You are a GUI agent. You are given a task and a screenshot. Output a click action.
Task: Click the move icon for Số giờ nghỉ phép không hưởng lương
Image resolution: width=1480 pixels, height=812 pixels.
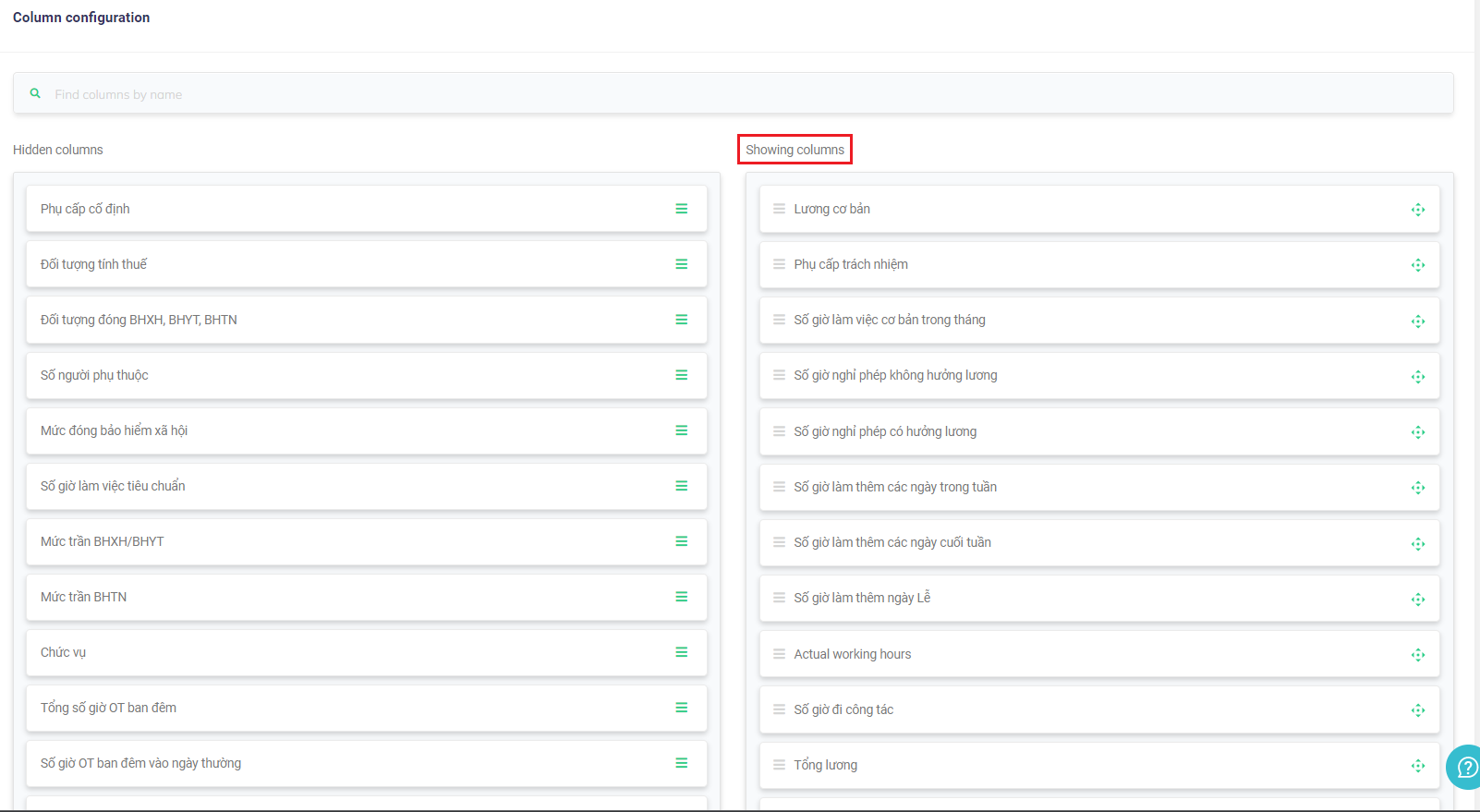point(1418,377)
